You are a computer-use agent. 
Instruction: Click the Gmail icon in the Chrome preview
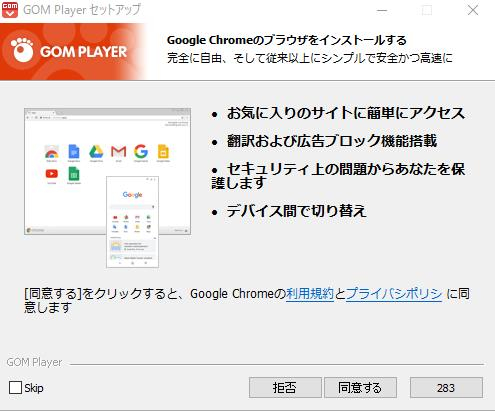[119, 152]
